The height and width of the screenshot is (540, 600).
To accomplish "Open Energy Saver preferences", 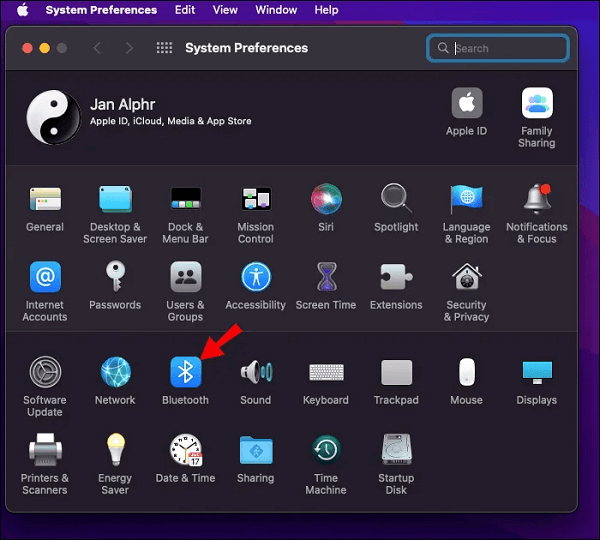I will [x=115, y=451].
